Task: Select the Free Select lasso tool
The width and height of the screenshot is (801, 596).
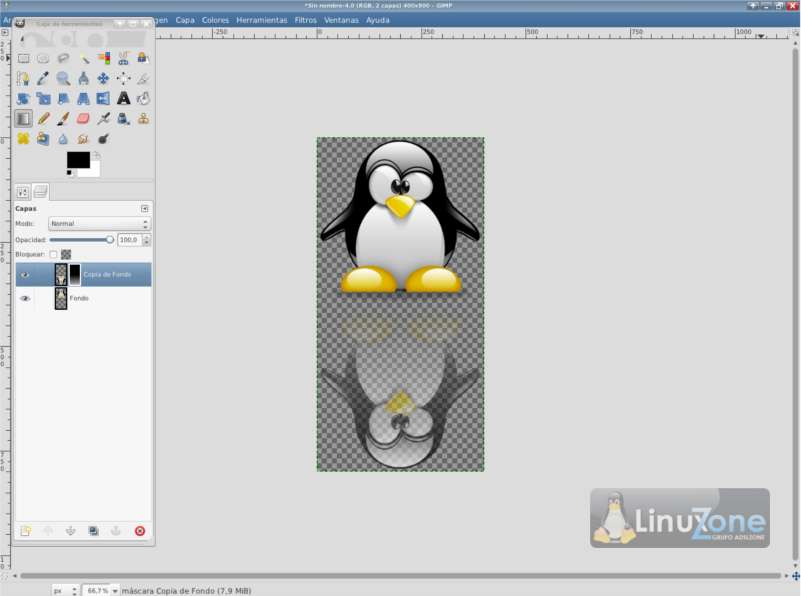Action: (x=63, y=58)
